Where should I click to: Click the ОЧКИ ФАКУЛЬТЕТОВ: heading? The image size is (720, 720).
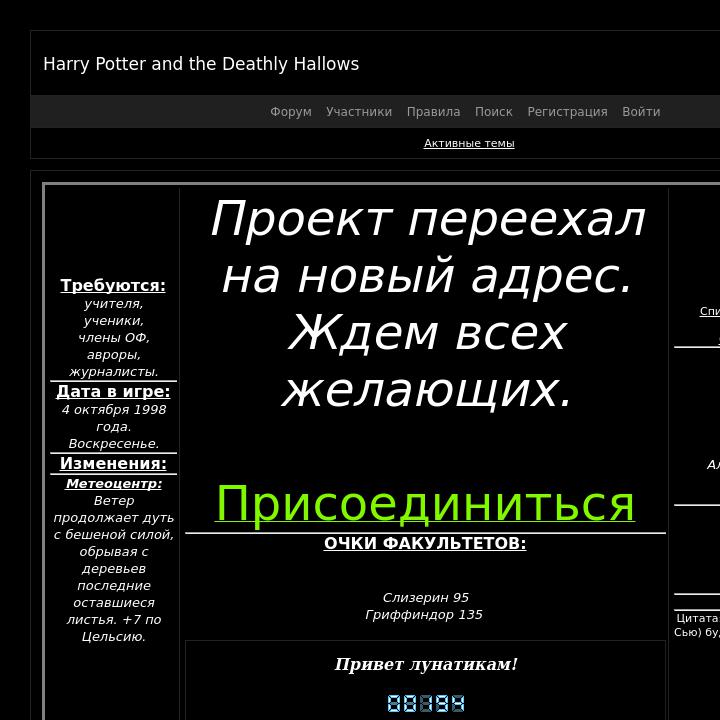425,543
